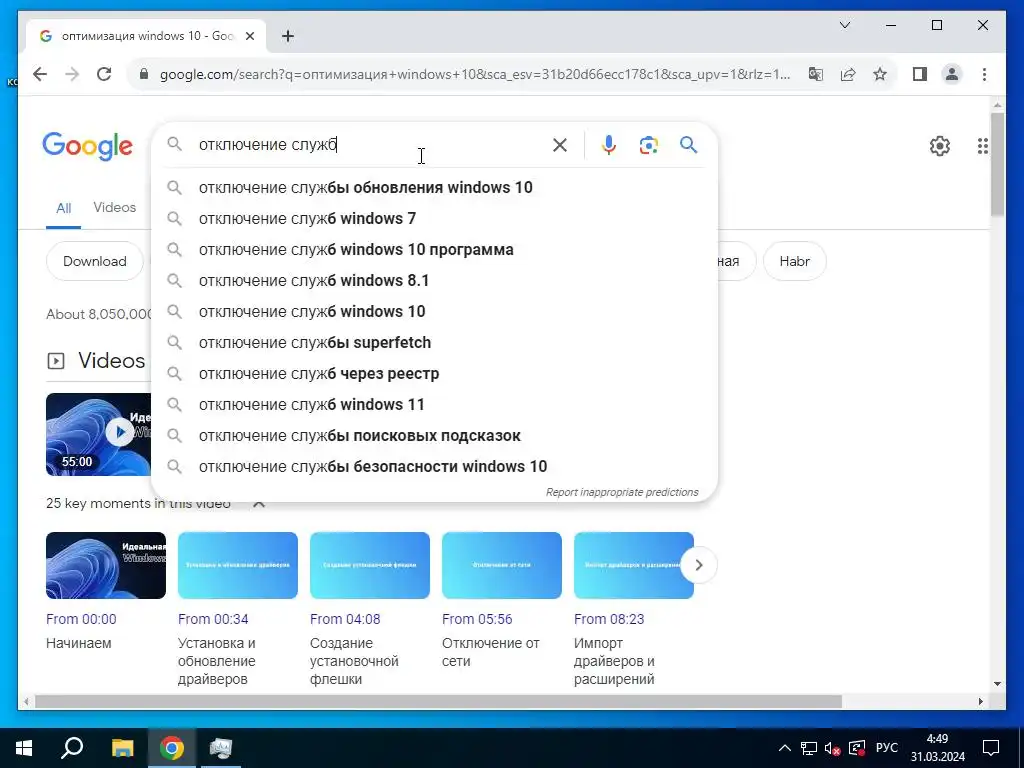The height and width of the screenshot is (768, 1024).
Task: Open Google quick settings gear
Action: pos(939,146)
